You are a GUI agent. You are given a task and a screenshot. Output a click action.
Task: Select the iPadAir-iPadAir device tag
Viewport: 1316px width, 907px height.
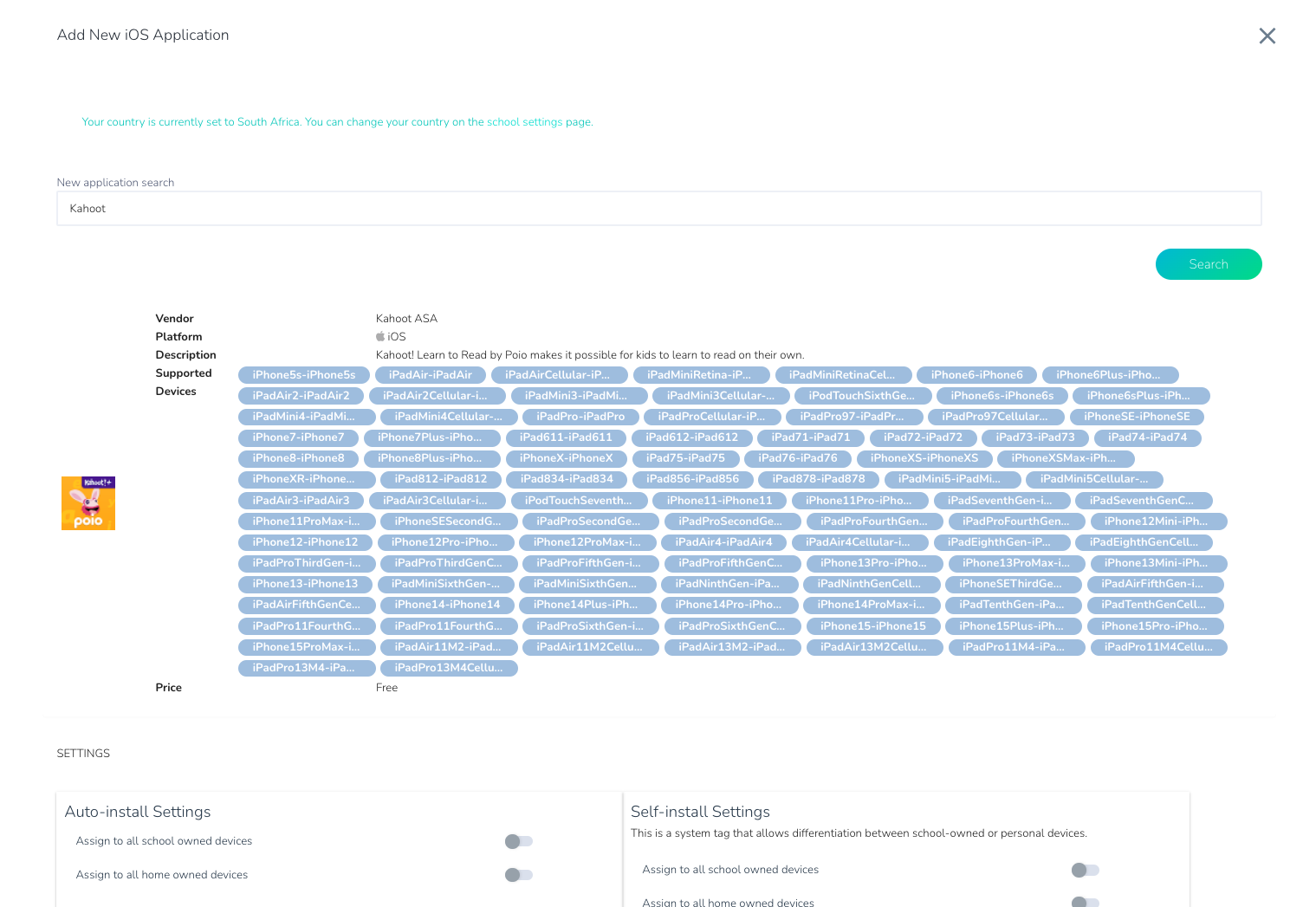click(430, 375)
